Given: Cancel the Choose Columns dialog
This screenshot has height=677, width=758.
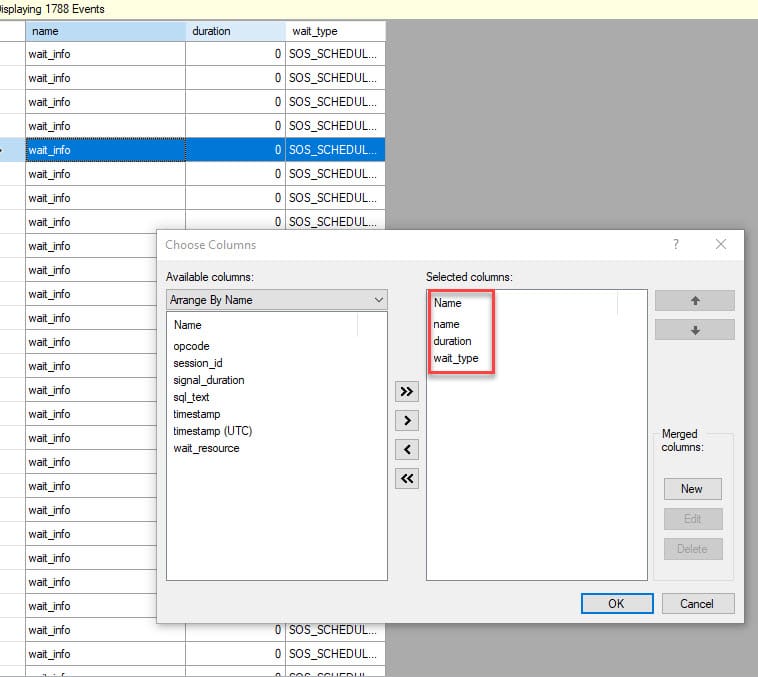Looking at the screenshot, I should [698, 603].
